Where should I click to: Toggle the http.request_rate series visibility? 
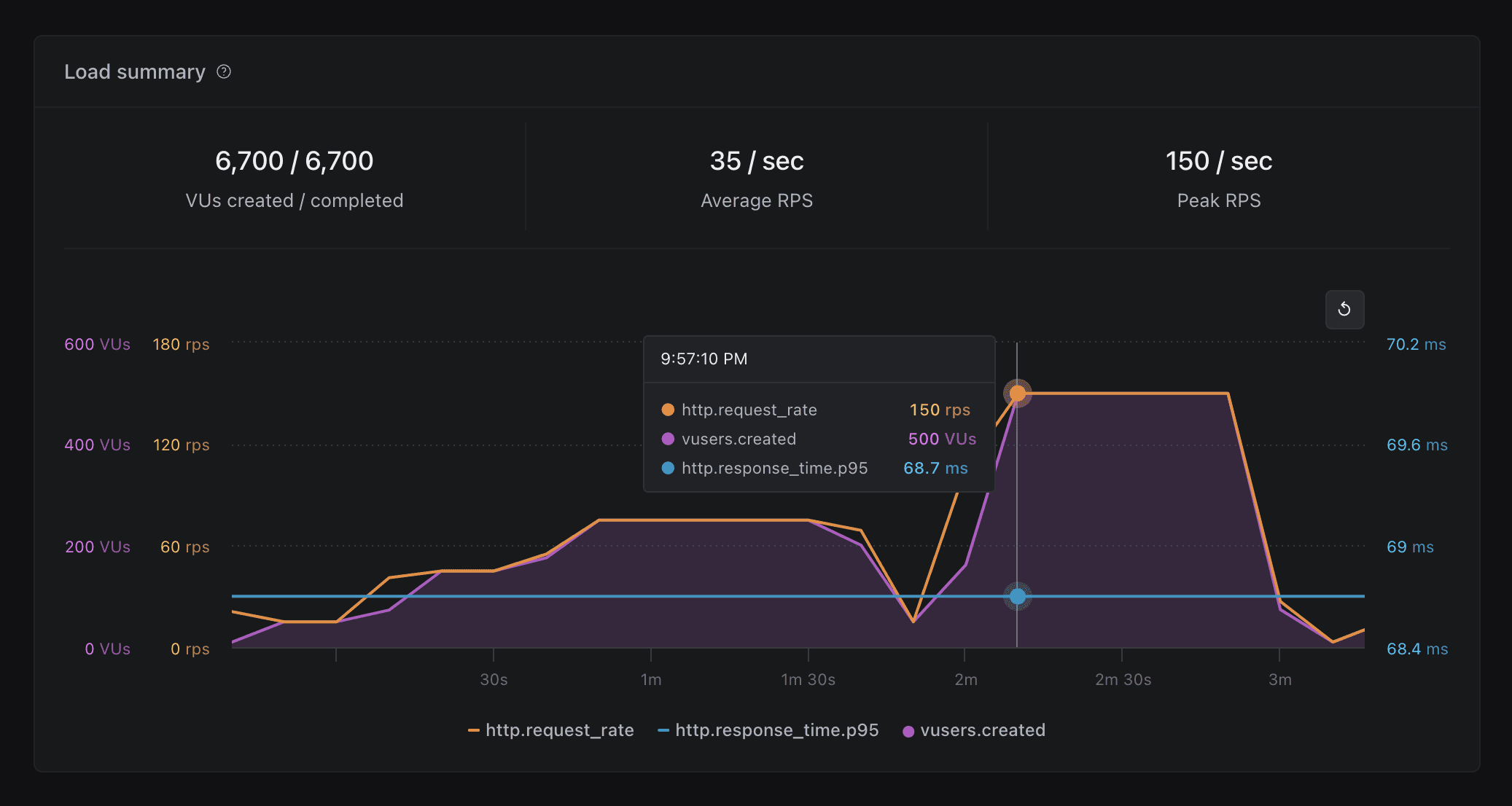click(559, 729)
